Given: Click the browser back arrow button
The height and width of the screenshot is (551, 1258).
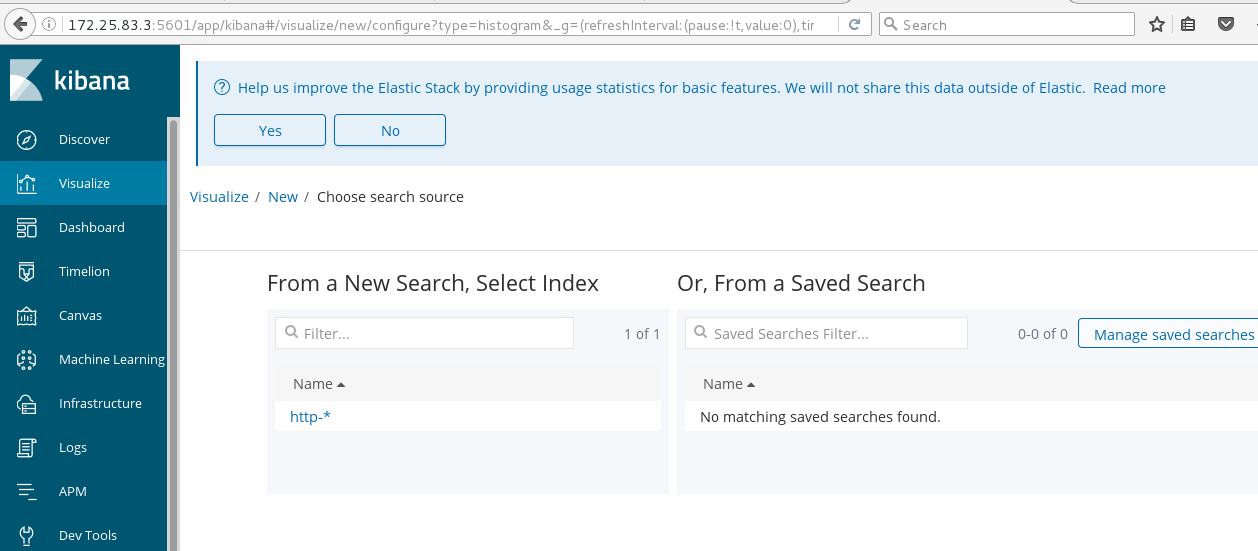Looking at the screenshot, I should point(19,24).
